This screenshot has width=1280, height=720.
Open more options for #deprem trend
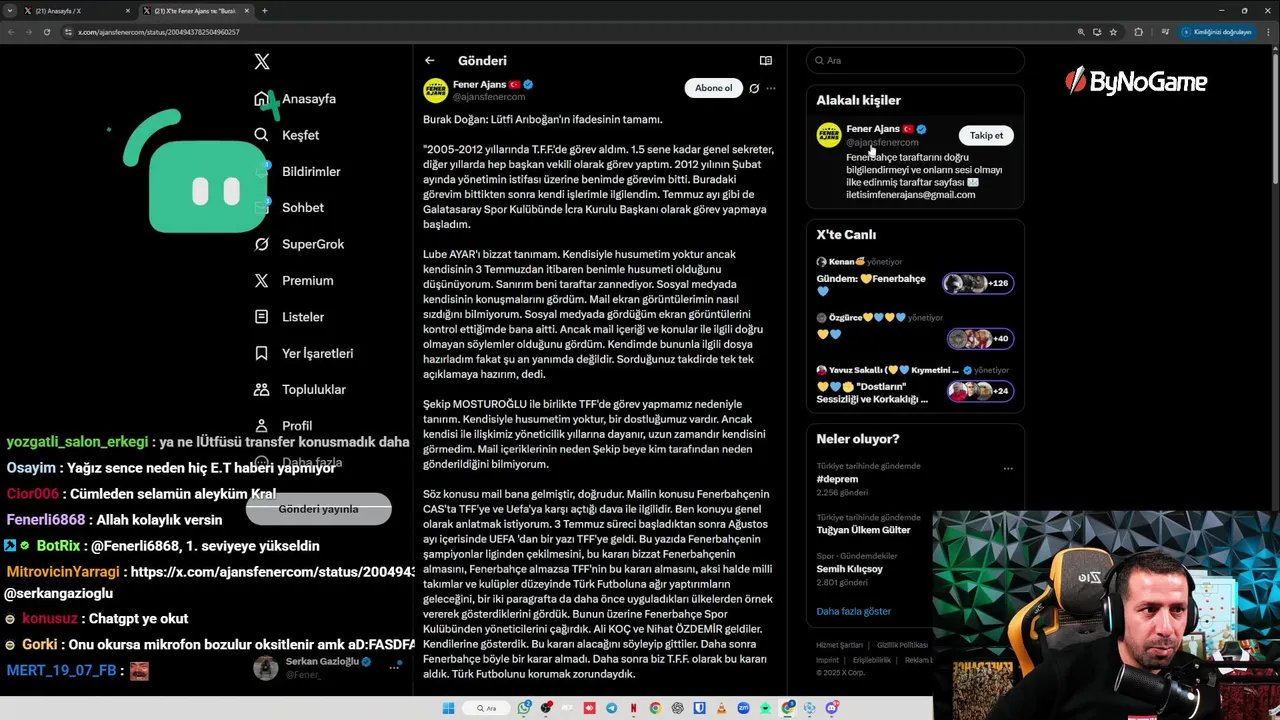click(x=1008, y=468)
